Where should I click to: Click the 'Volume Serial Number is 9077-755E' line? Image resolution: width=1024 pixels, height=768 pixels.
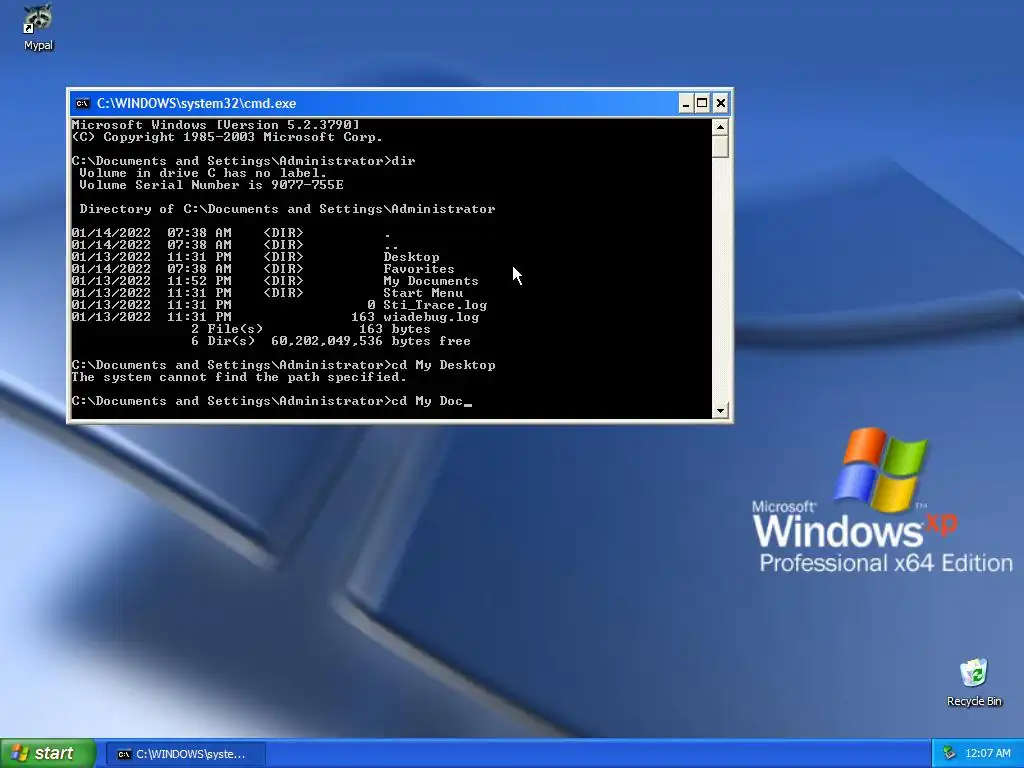pos(212,185)
